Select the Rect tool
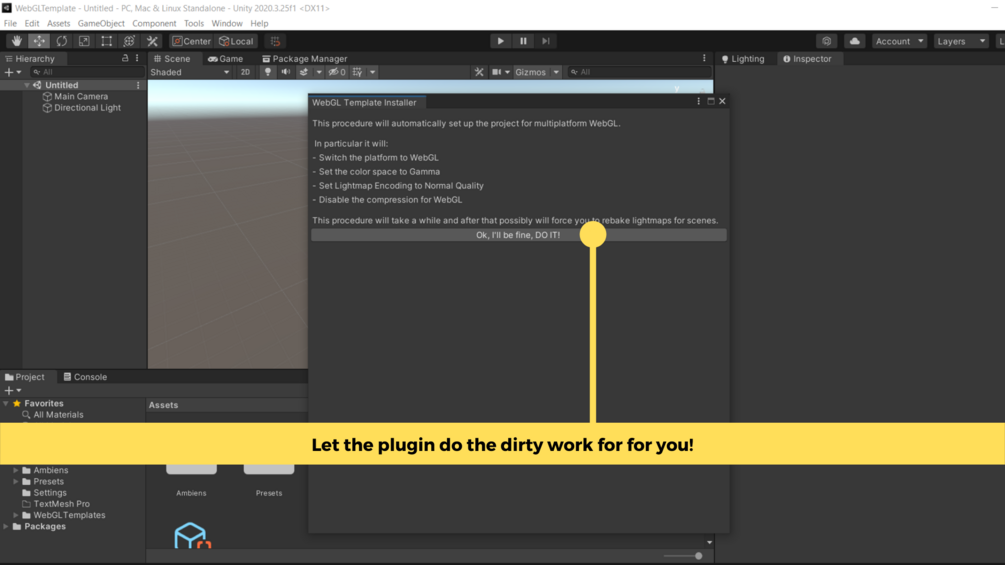 click(x=106, y=41)
